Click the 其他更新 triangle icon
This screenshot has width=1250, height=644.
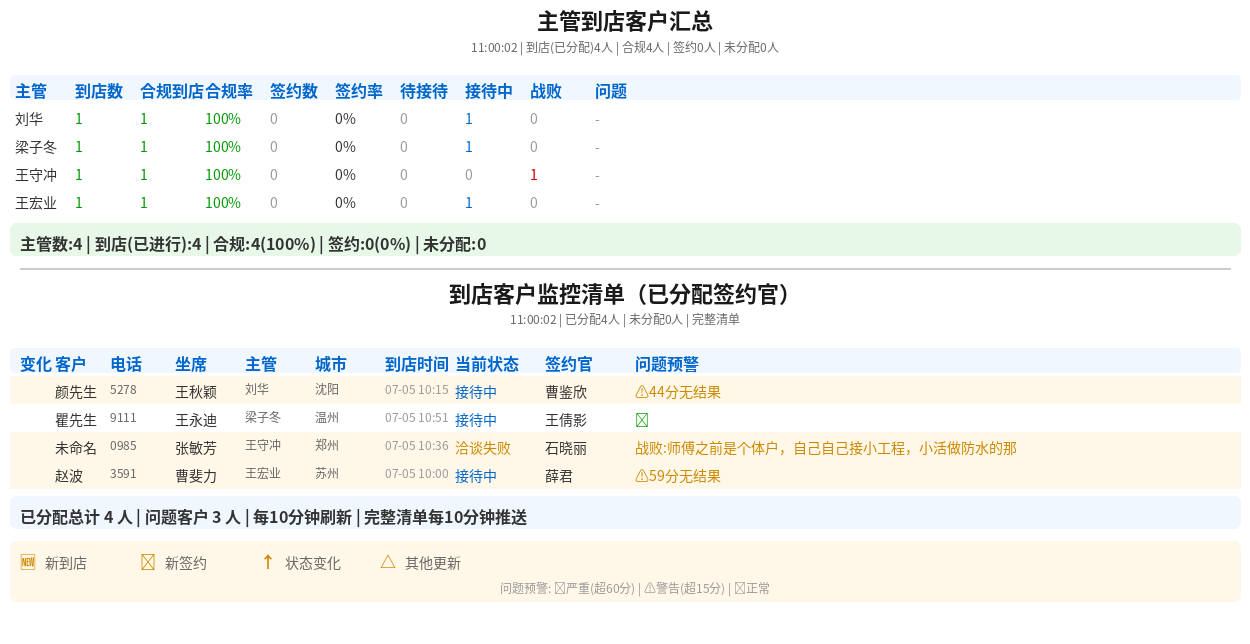coord(388,562)
